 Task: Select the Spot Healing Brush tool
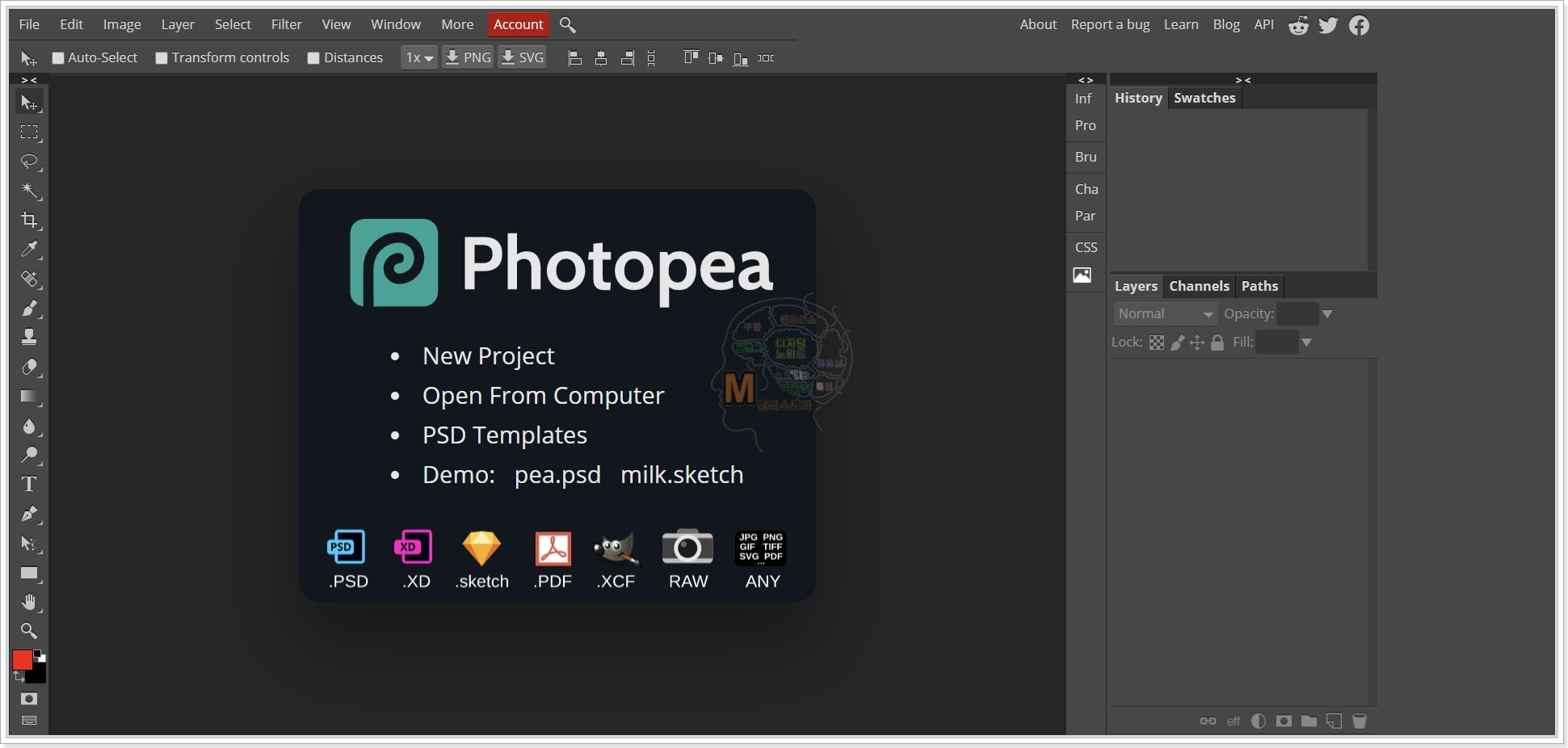coord(29,279)
